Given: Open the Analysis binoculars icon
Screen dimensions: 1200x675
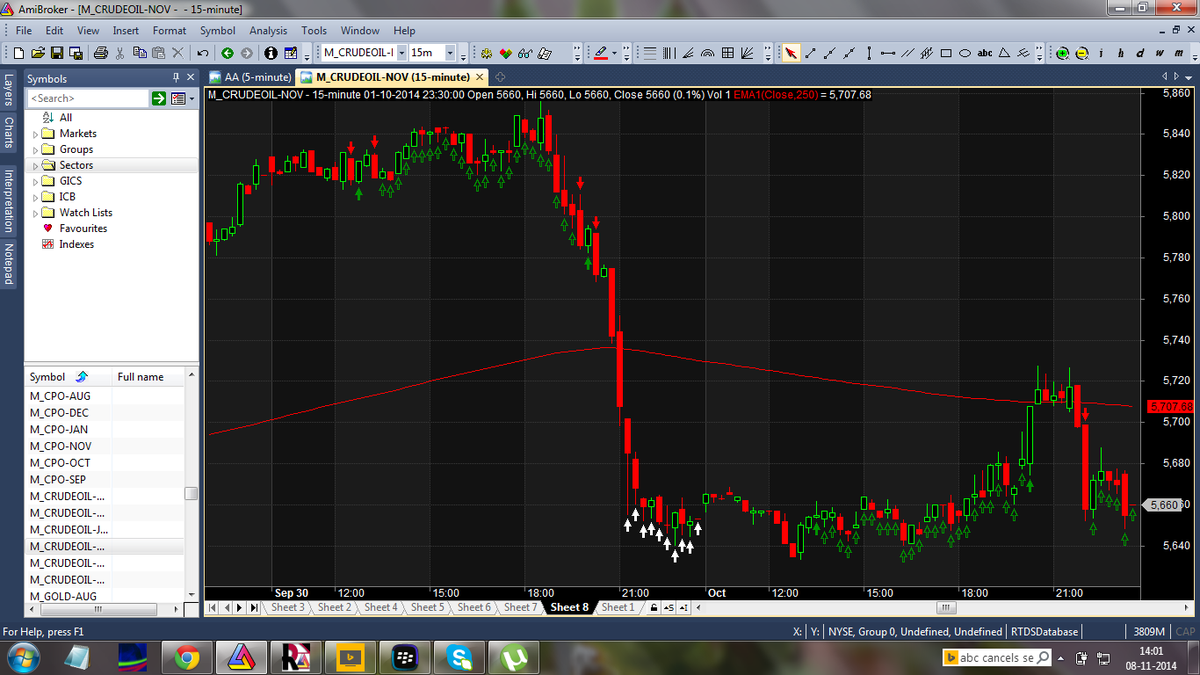Looking at the screenshot, I should pyautogui.click(x=524, y=52).
